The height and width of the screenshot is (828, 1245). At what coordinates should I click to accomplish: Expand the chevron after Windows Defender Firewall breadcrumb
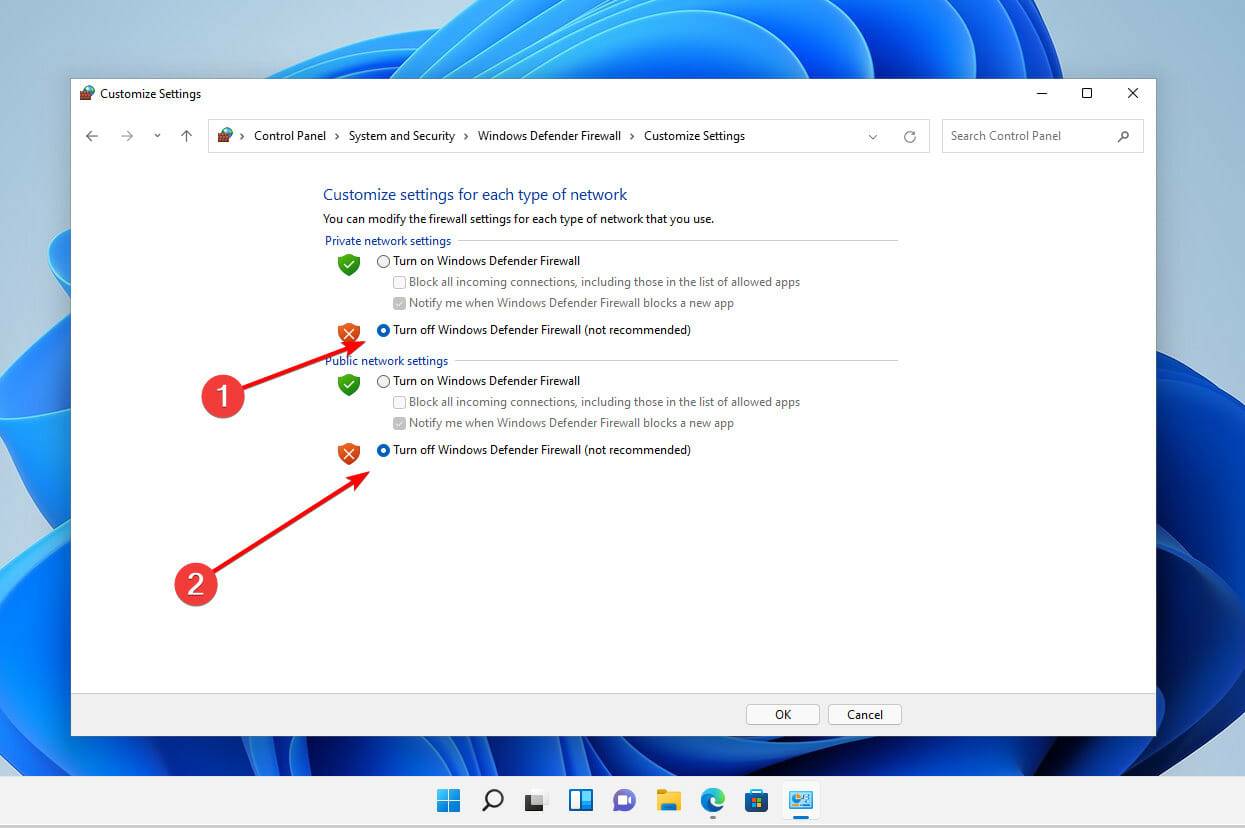point(632,136)
